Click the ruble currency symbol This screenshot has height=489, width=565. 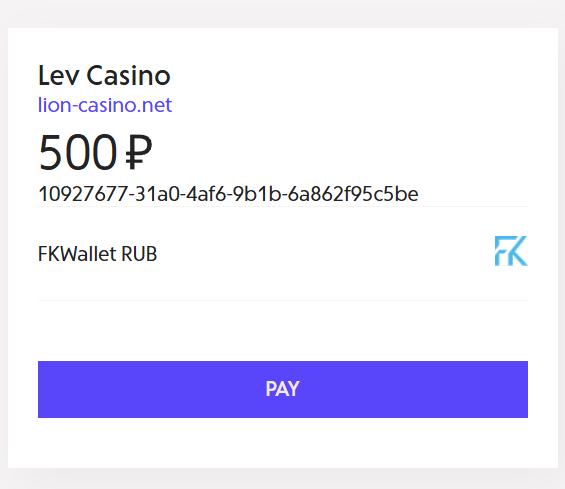pyautogui.click(x=139, y=152)
